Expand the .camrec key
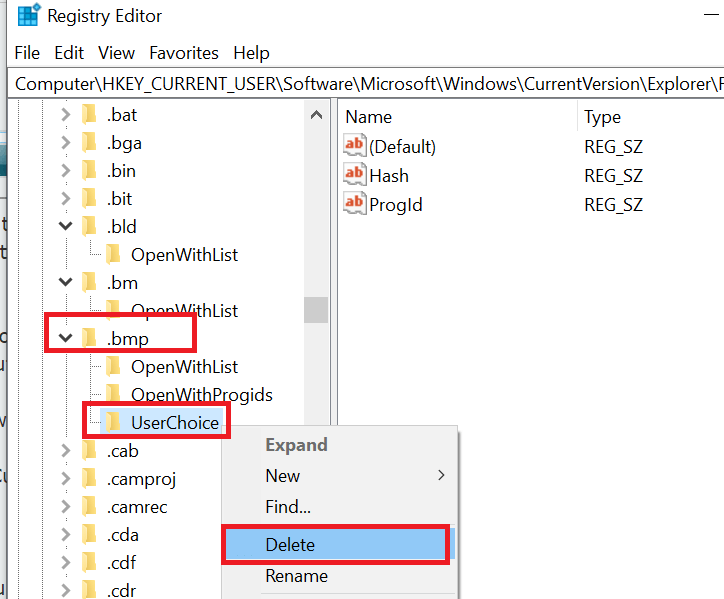 66,507
